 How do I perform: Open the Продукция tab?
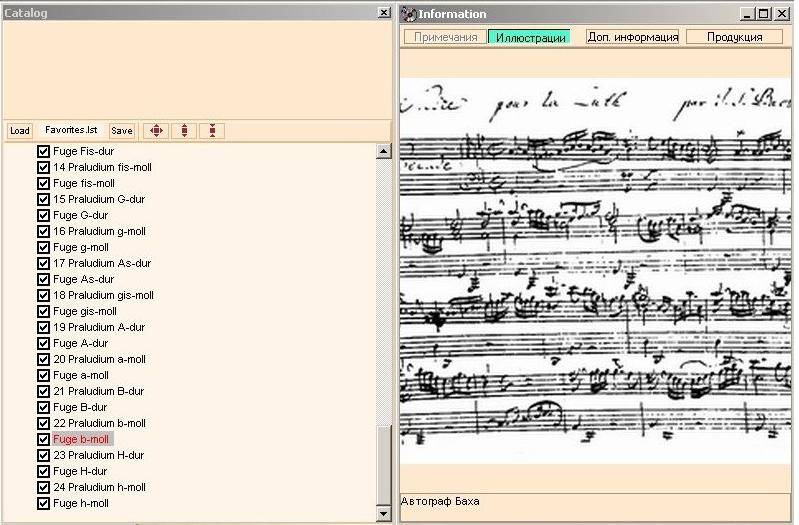click(734, 37)
